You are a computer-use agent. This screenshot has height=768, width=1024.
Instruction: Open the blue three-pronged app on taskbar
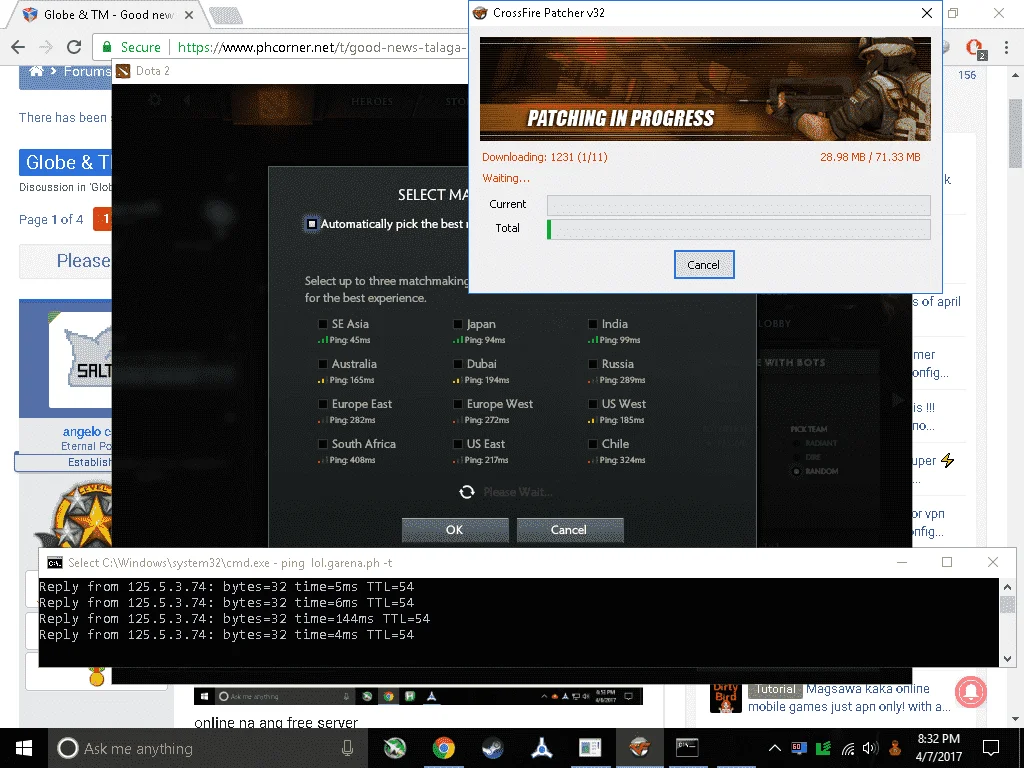[x=541, y=748]
